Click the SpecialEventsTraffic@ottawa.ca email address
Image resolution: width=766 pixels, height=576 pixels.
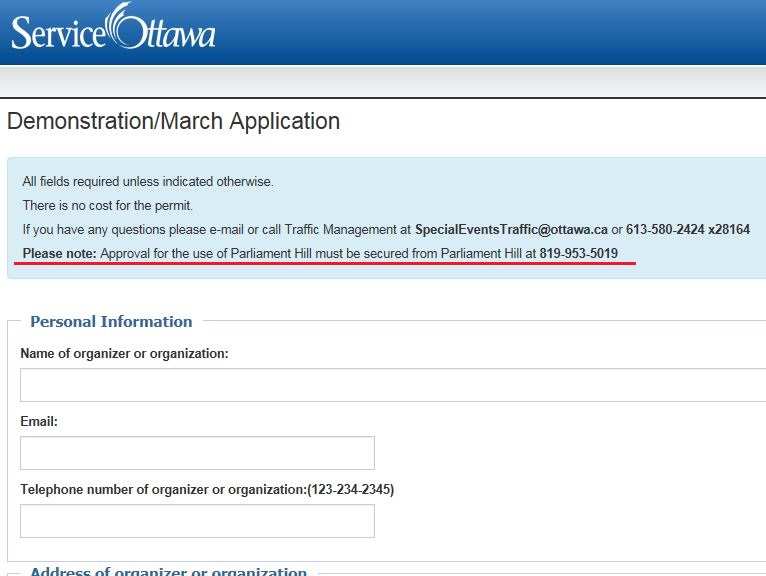click(511, 229)
